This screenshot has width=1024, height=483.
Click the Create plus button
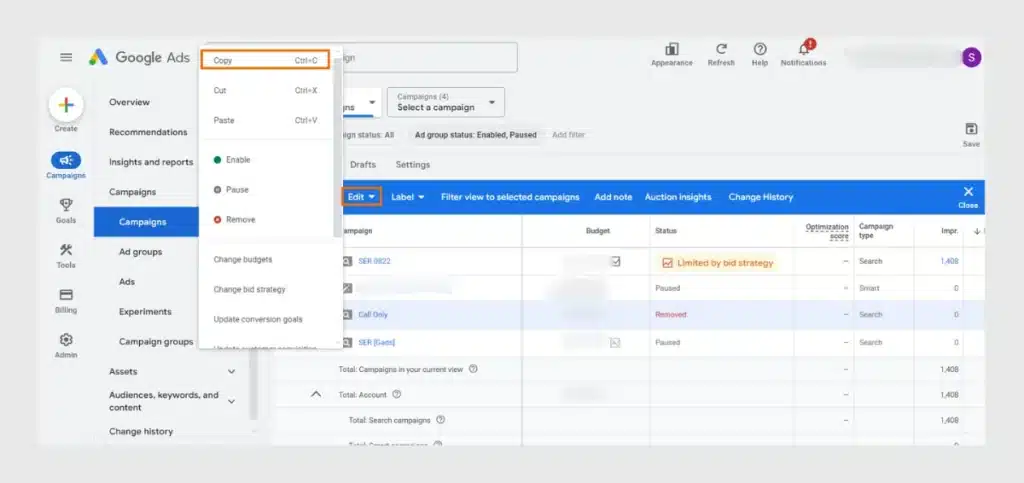66,105
